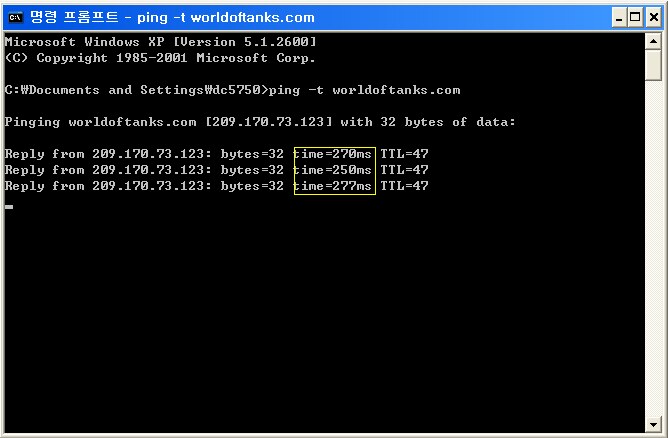The height and width of the screenshot is (438, 668).
Task: Click bytes=32 on the third reply line
Action: tap(252, 186)
